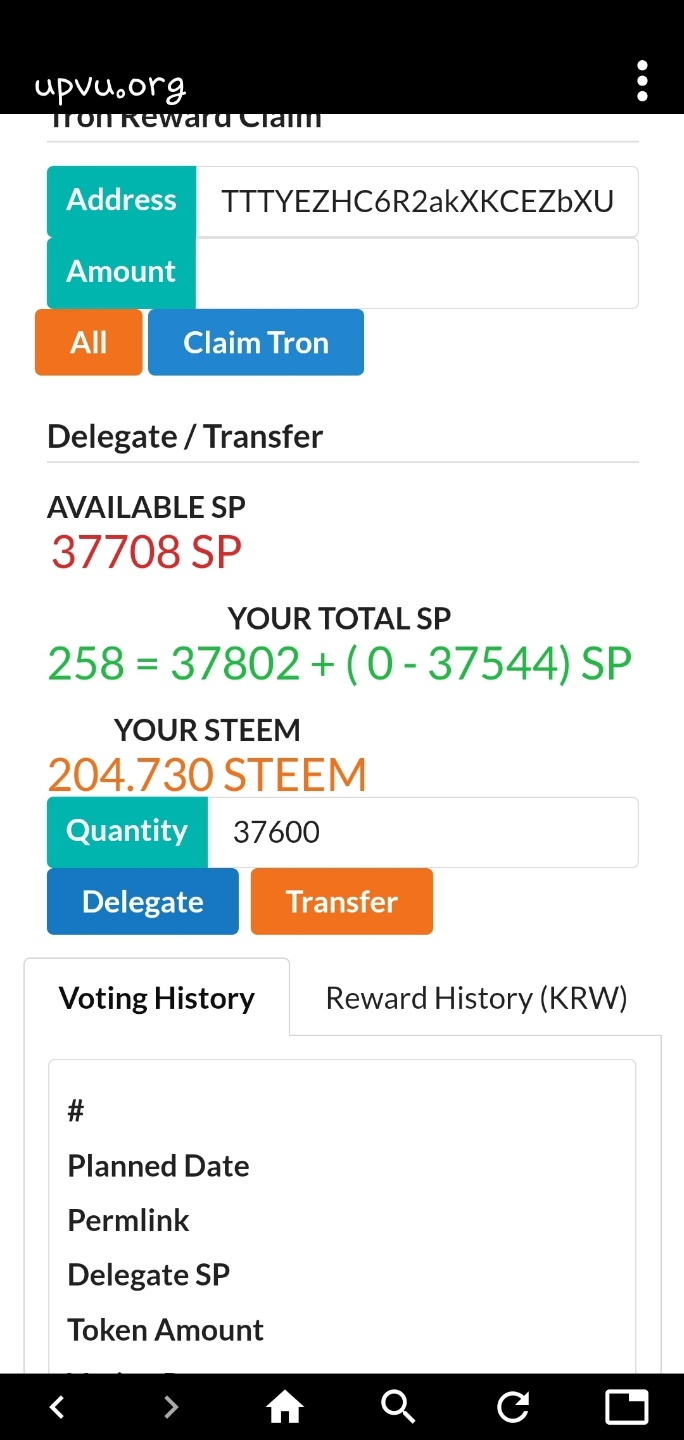Focus the Tron Address input field
The image size is (684, 1440).
(x=417, y=201)
